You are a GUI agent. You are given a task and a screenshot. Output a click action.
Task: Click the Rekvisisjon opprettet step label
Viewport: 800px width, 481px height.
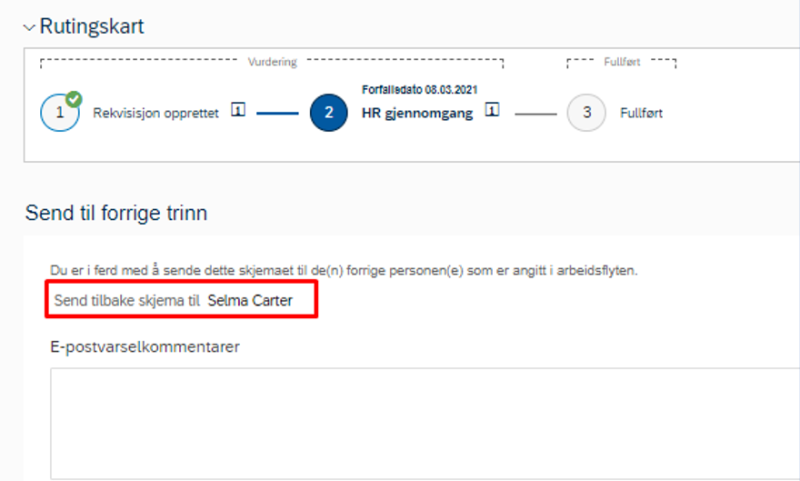coord(156,113)
